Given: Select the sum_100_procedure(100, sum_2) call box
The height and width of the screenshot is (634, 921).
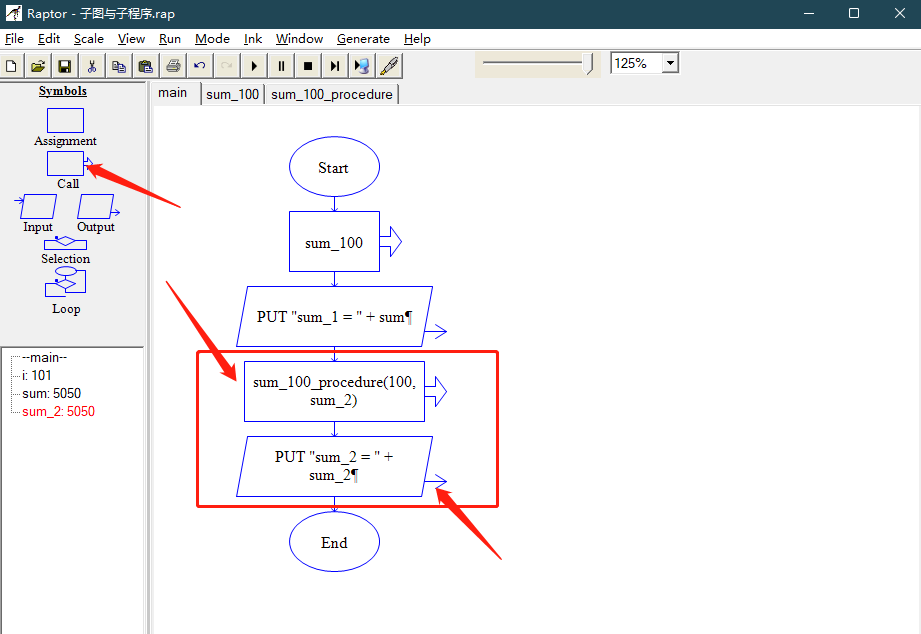Looking at the screenshot, I should coord(334,391).
